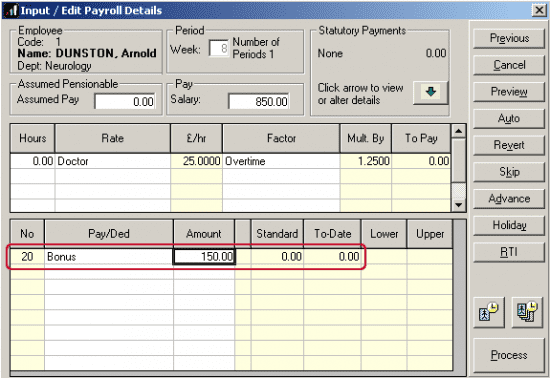Click the To-Date column header
Viewport: 550px width, 378px height.
tap(332, 234)
